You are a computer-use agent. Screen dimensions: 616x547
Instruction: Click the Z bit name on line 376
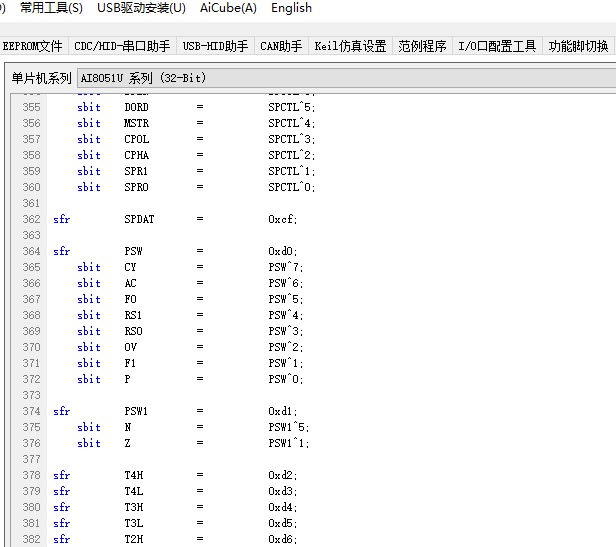[127, 443]
